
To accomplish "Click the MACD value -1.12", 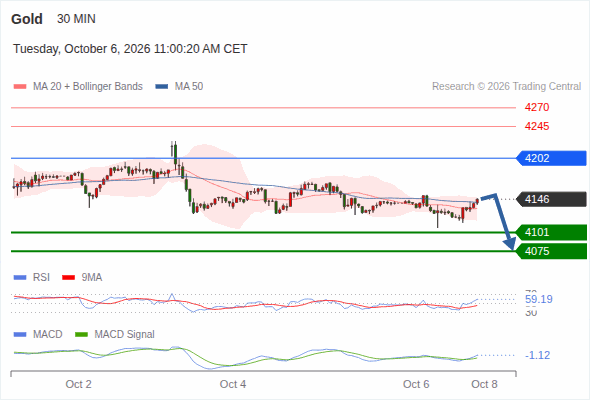I will [538, 355].
